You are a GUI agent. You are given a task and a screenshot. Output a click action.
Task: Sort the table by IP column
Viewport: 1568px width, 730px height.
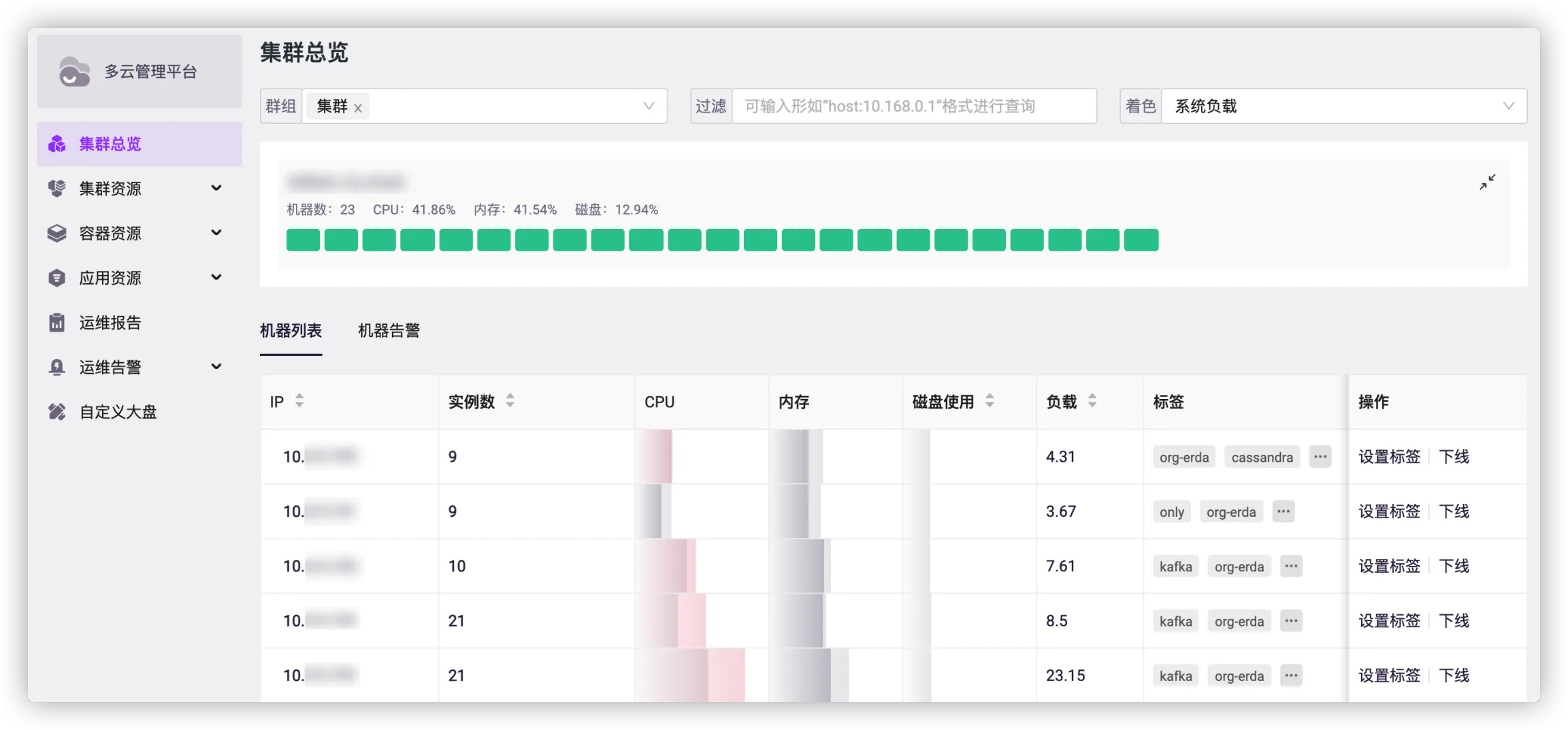click(x=299, y=401)
